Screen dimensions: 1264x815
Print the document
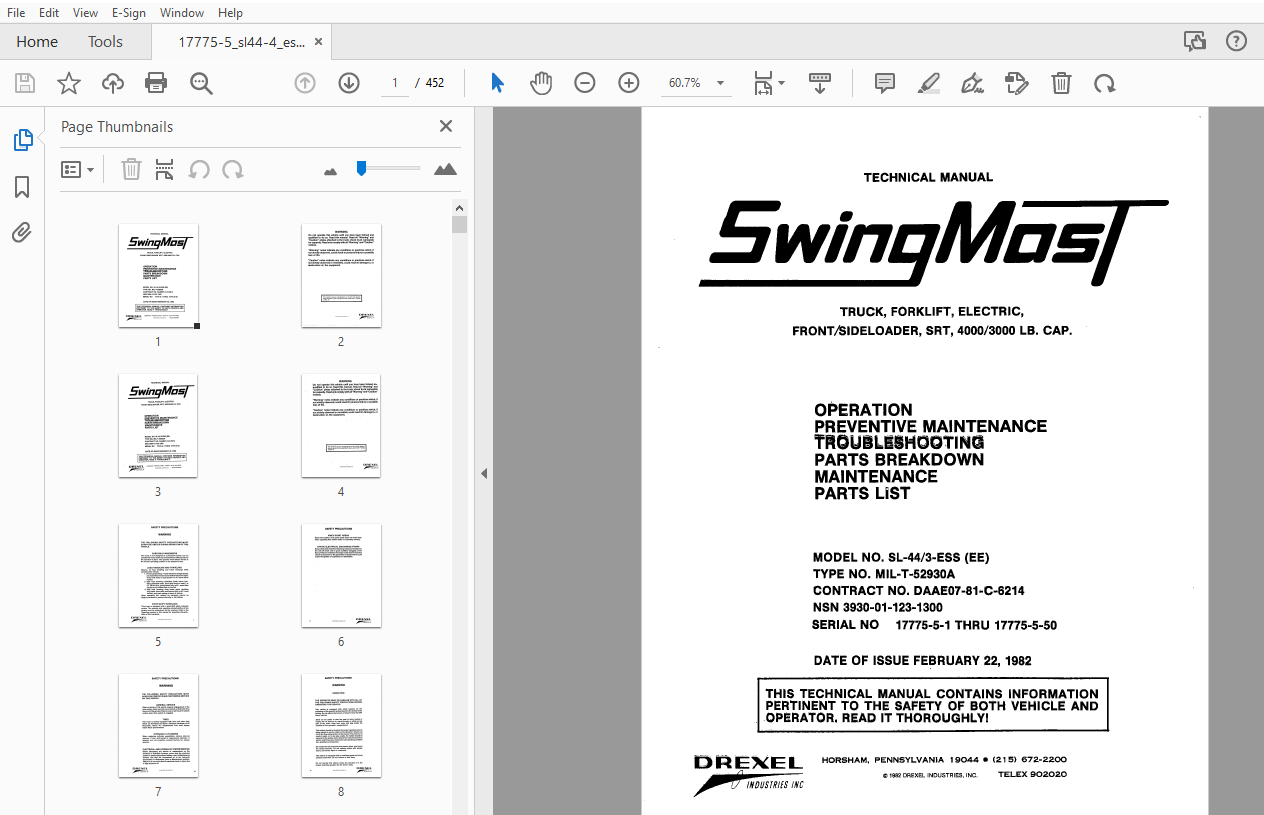157,83
